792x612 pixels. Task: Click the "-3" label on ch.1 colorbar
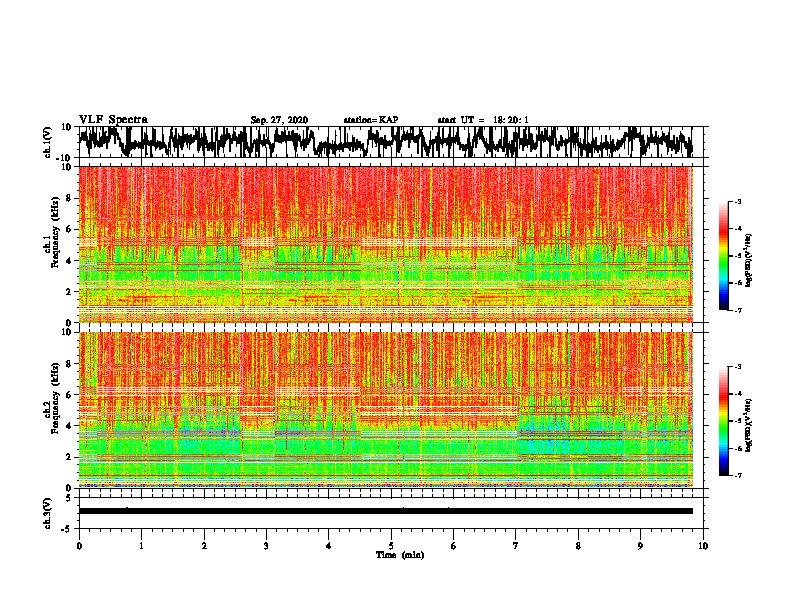[x=737, y=201]
